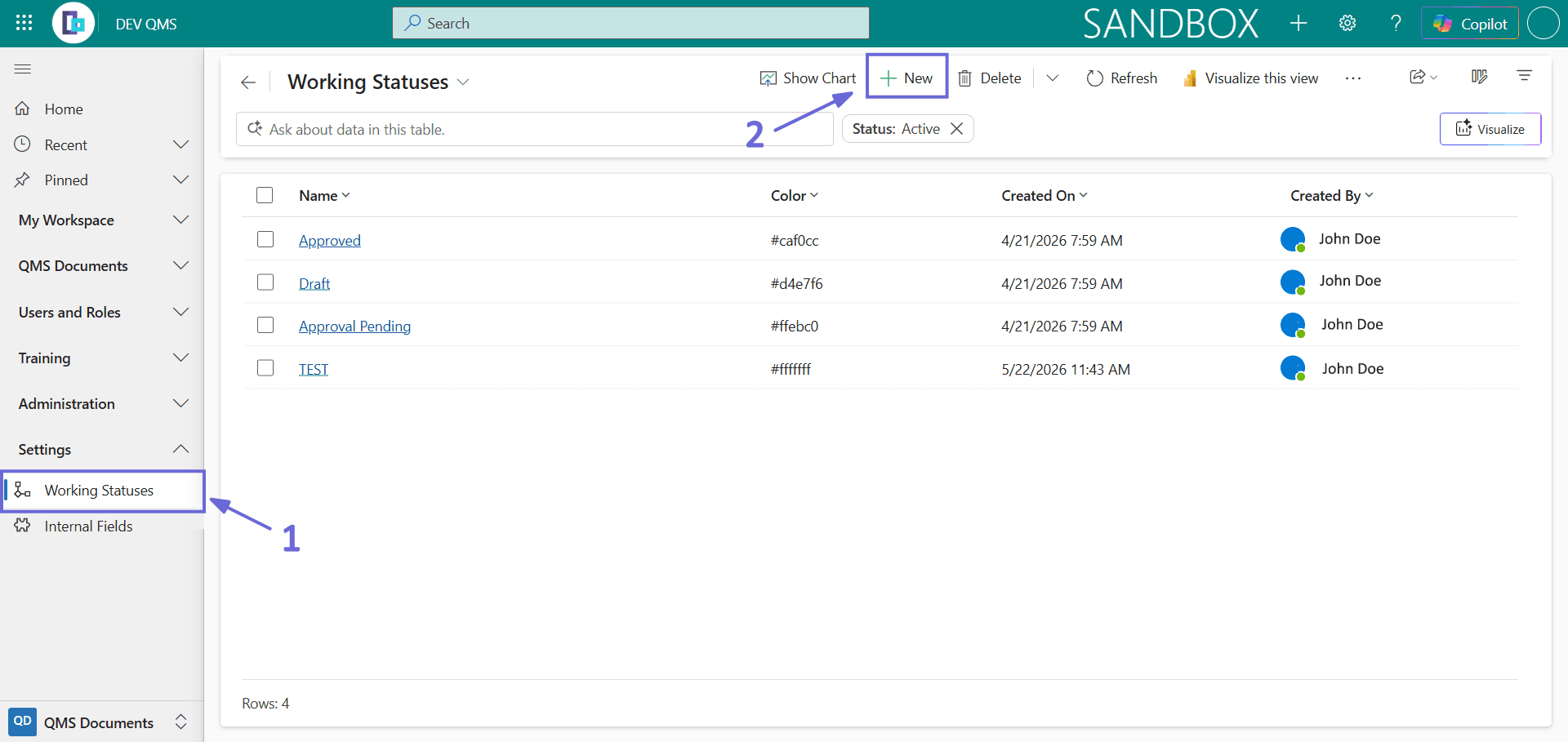Open the Draft record link
1568x742 pixels.
click(314, 283)
